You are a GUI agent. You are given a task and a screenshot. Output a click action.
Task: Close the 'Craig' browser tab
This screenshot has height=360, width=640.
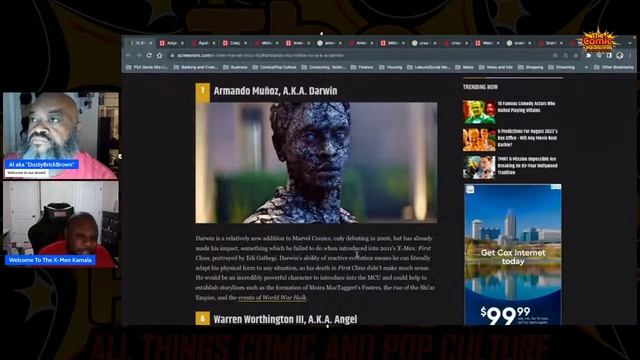click(245, 43)
